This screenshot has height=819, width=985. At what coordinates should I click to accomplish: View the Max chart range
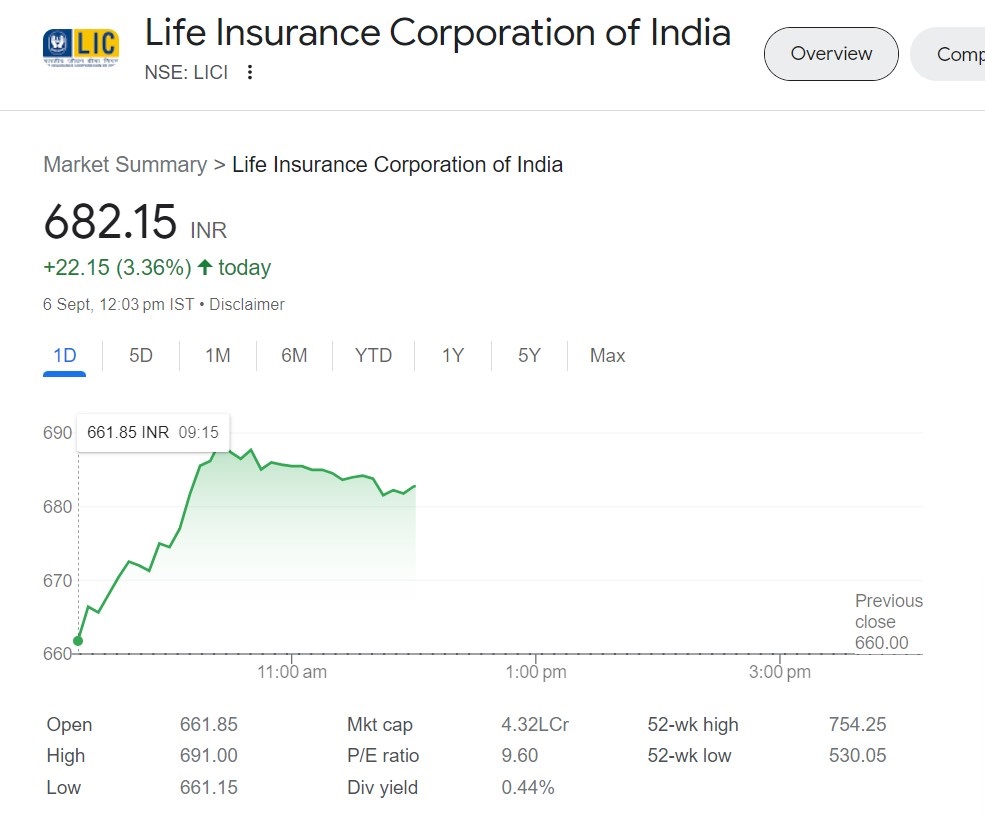click(607, 356)
